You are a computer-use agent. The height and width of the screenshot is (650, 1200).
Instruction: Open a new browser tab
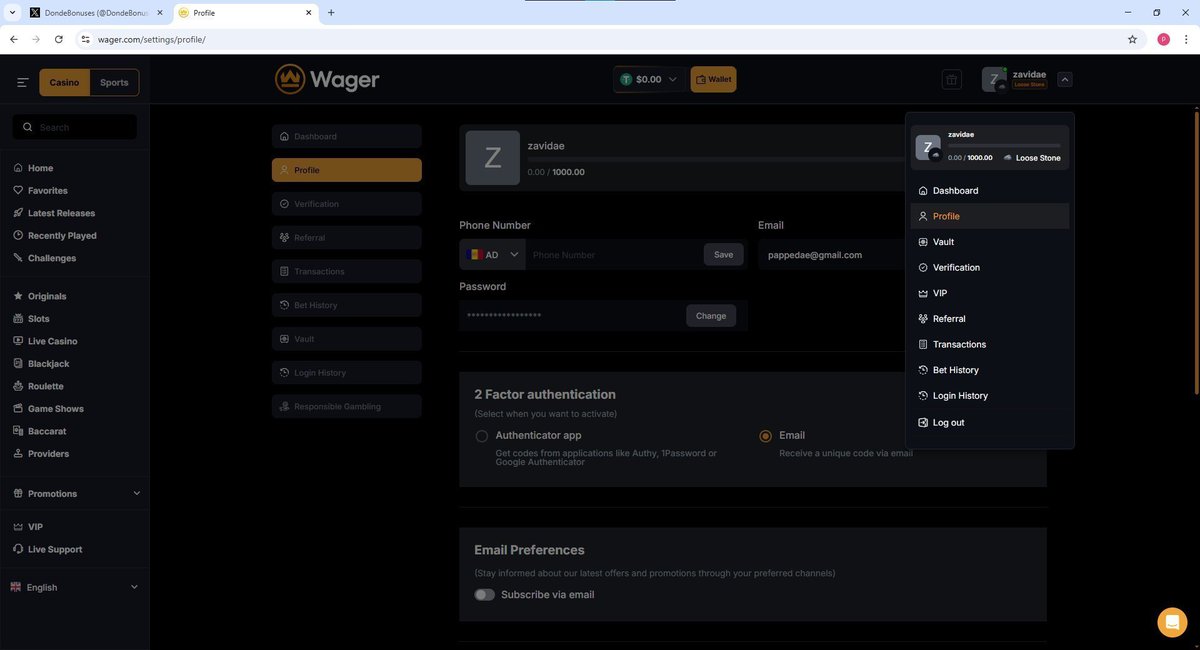pyautogui.click(x=331, y=13)
